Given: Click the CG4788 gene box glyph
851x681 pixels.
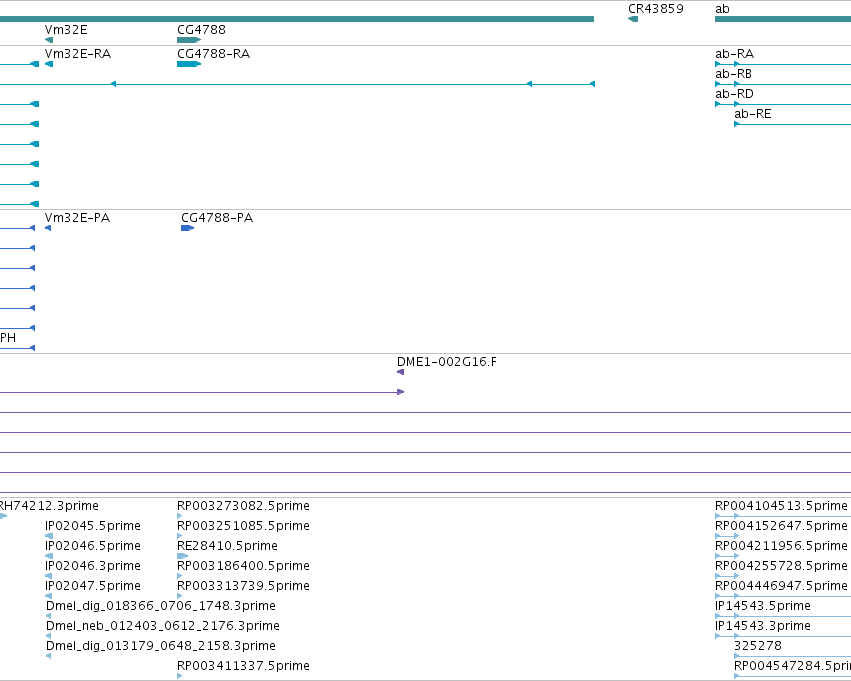Looking at the screenshot, I should (x=189, y=40).
